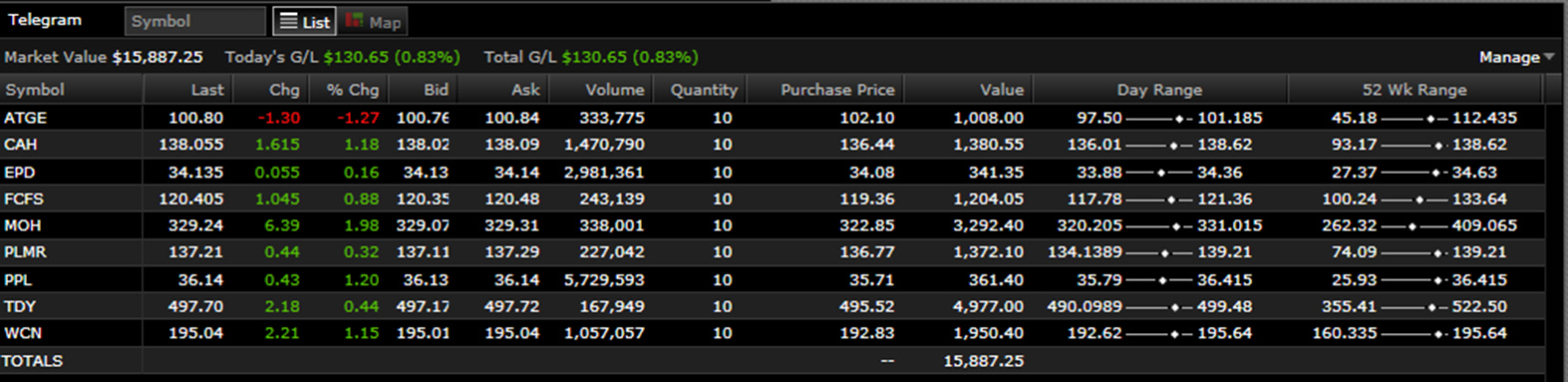Image resolution: width=1568 pixels, height=382 pixels.
Task: Click FCFS bid 120.35
Action: tap(423, 199)
